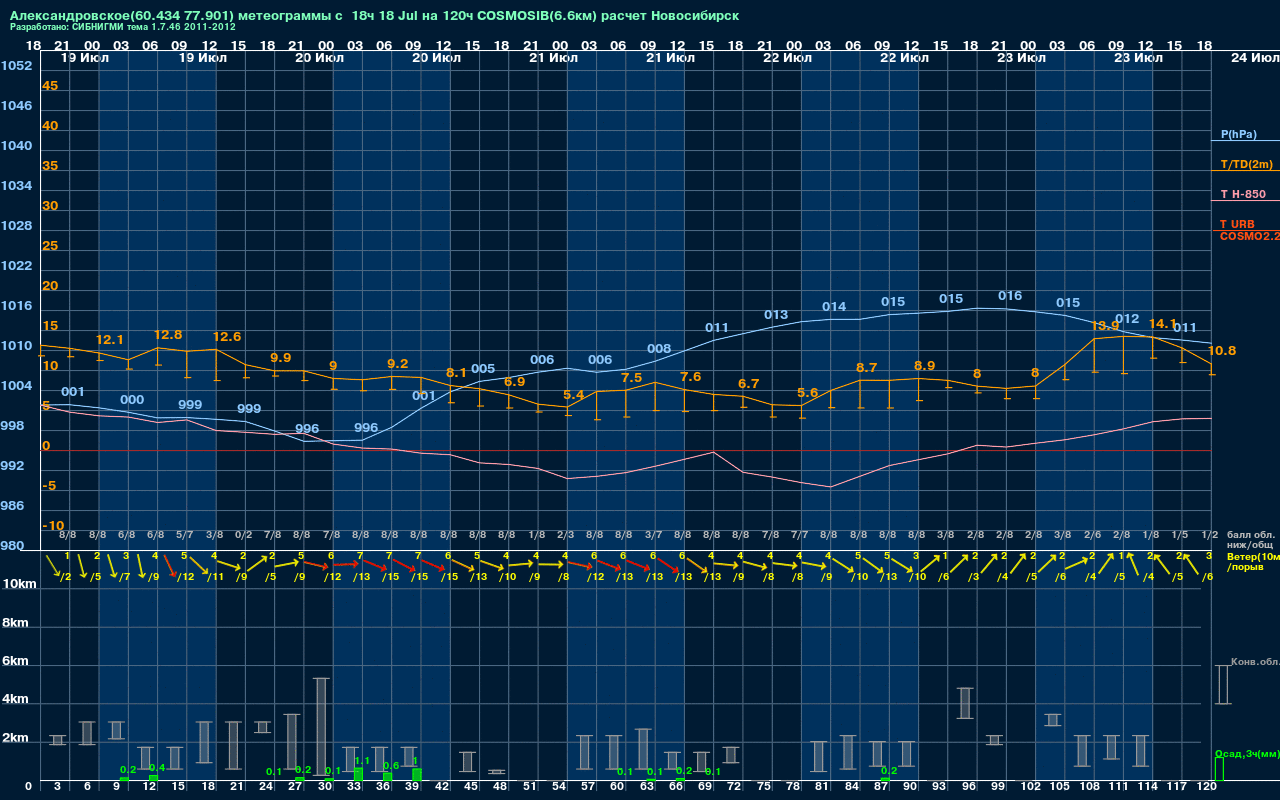Click the 'Конв.обл.' convective cloud label
The width and height of the screenshot is (1280, 800).
pyautogui.click(x=1255, y=661)
